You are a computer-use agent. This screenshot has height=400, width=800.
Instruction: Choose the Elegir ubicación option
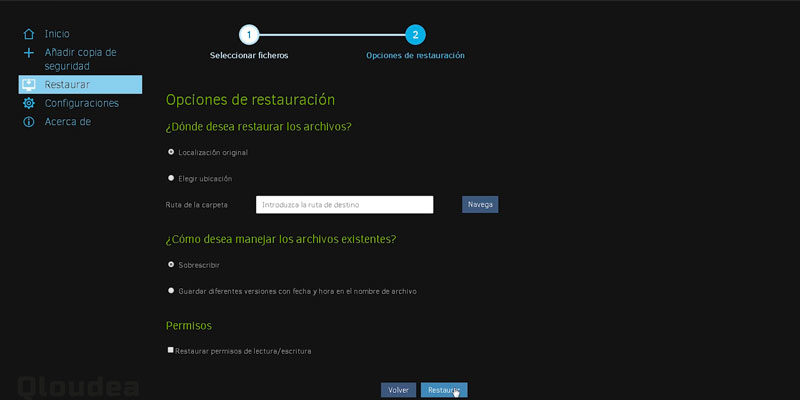[171, 178]
